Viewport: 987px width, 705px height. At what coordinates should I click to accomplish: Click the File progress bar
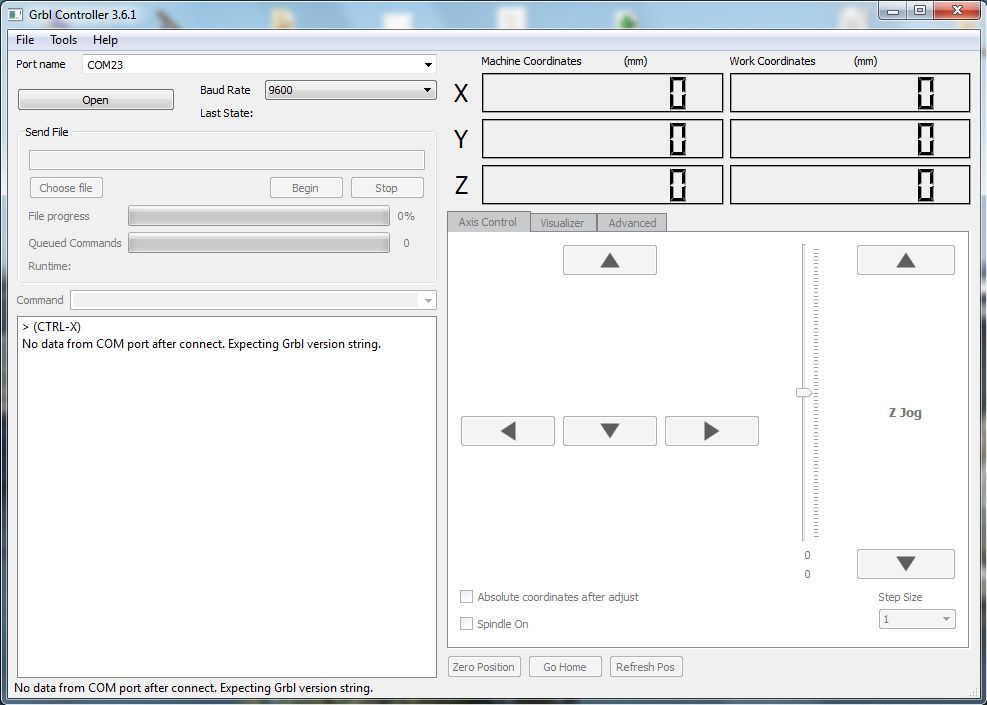(259, 216)
